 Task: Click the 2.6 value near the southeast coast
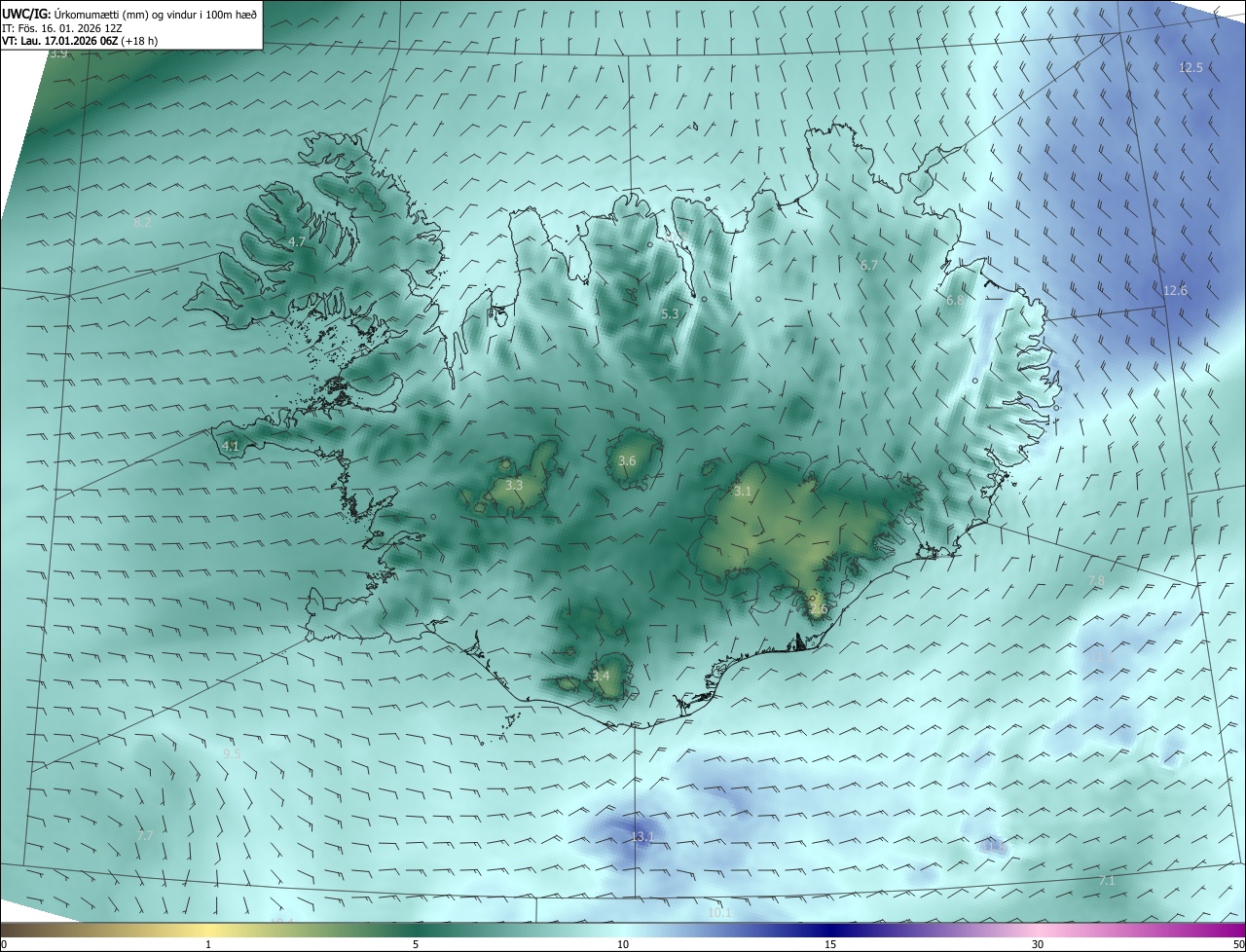pyautogui.click(x=818, y=609)
